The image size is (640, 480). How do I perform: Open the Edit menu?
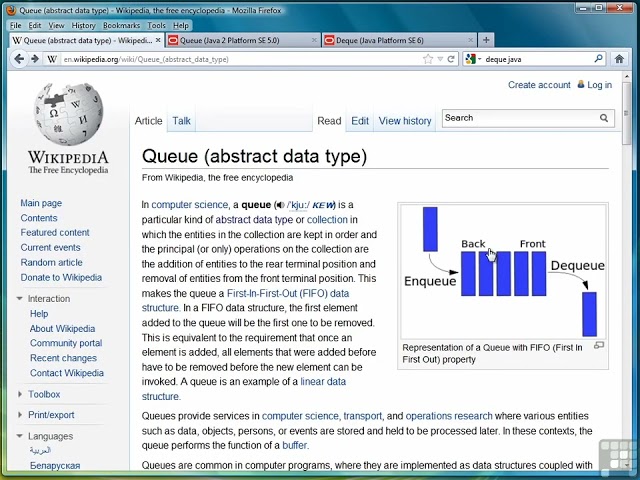point(35,25)
